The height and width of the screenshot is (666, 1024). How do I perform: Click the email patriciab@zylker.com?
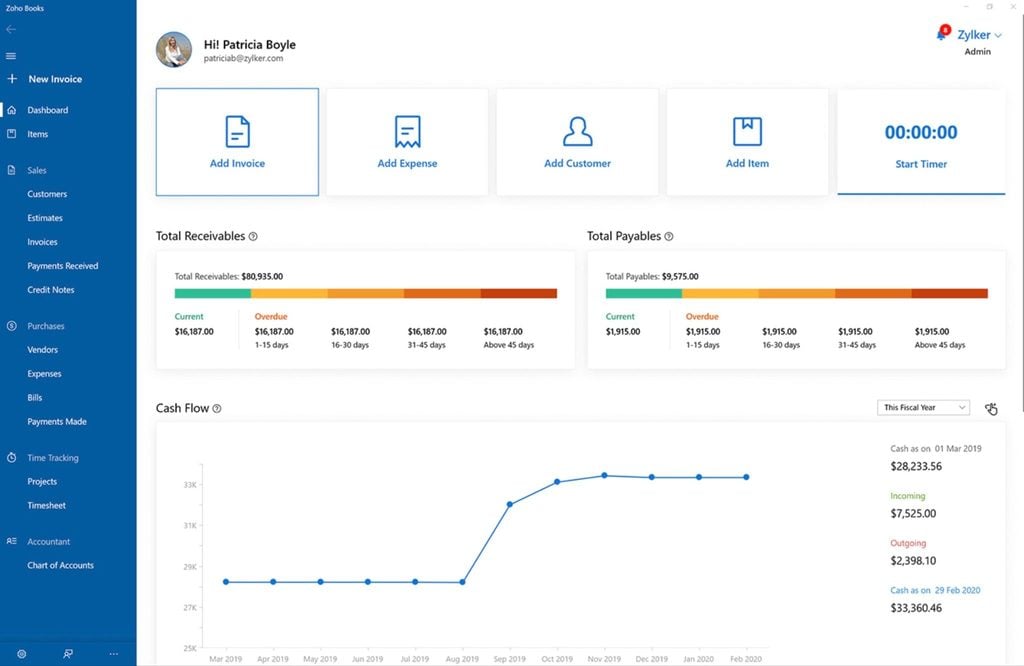pos(243,58)
